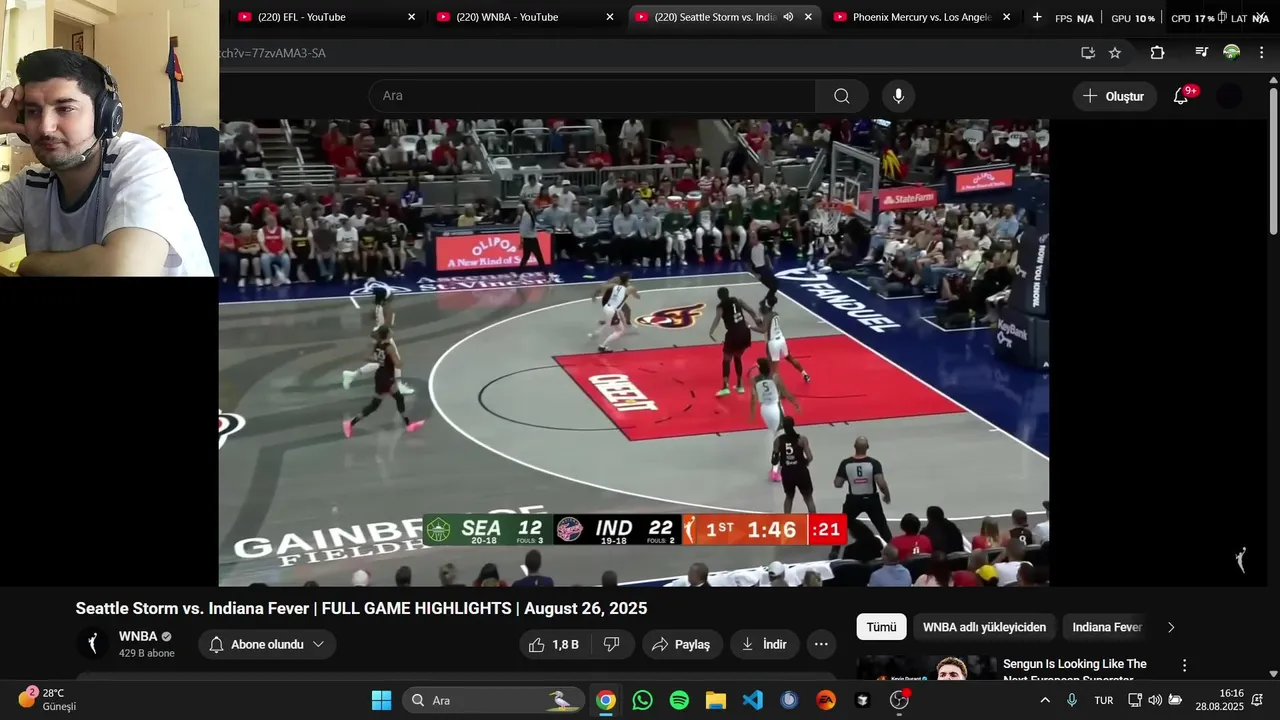Close the Phoenix Mercury tab

(x=1006, y=17)
